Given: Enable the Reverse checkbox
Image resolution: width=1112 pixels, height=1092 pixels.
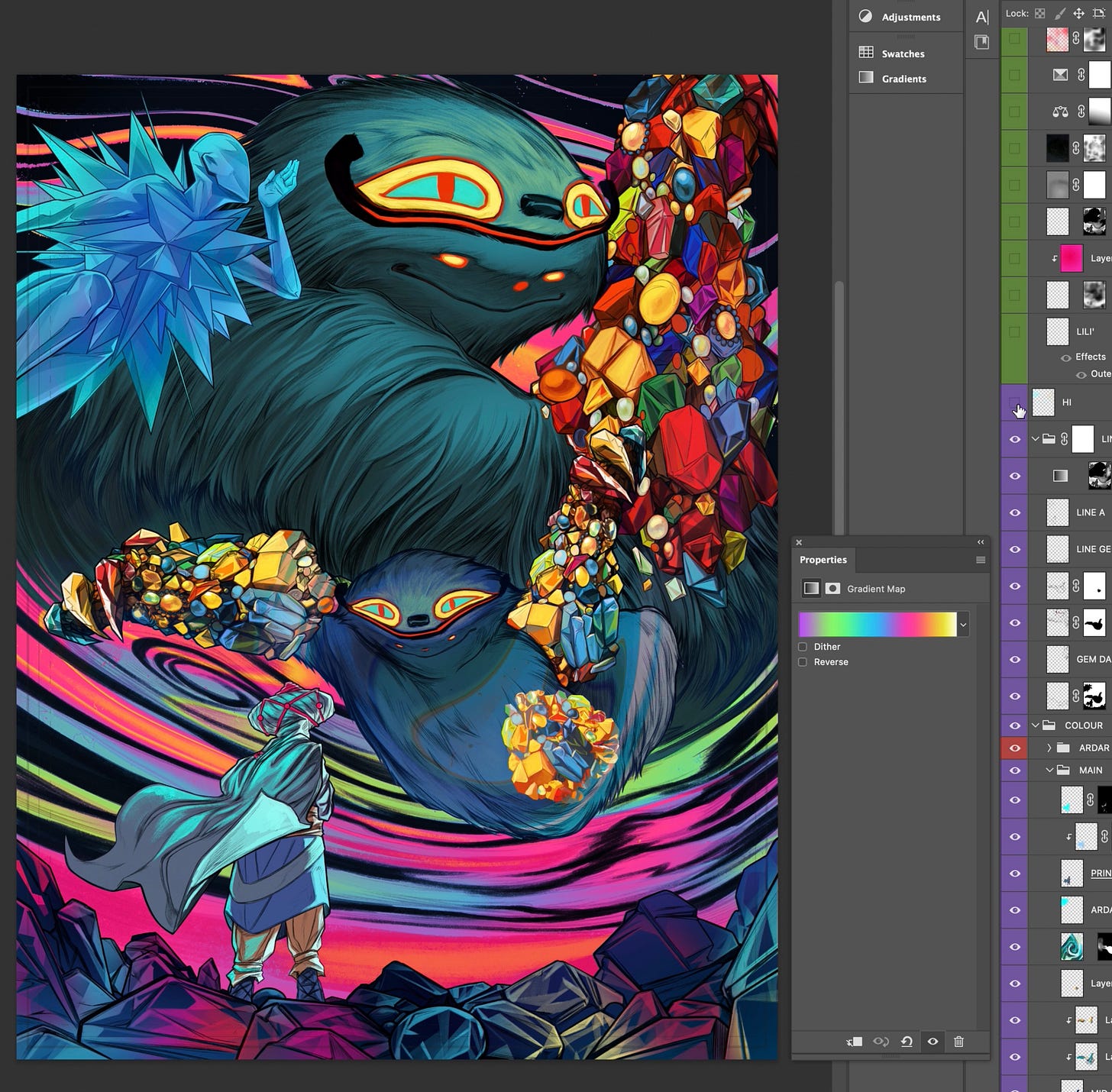Looking at the screenshot, I should click(x=803, y=662).
